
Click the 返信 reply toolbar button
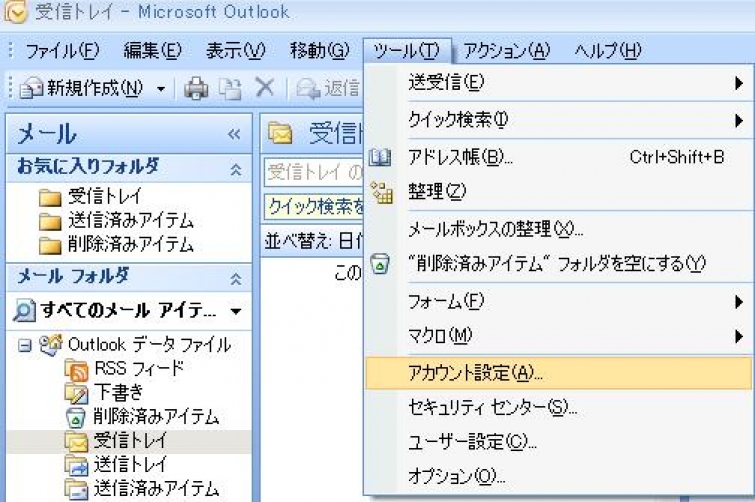point(327,89)
